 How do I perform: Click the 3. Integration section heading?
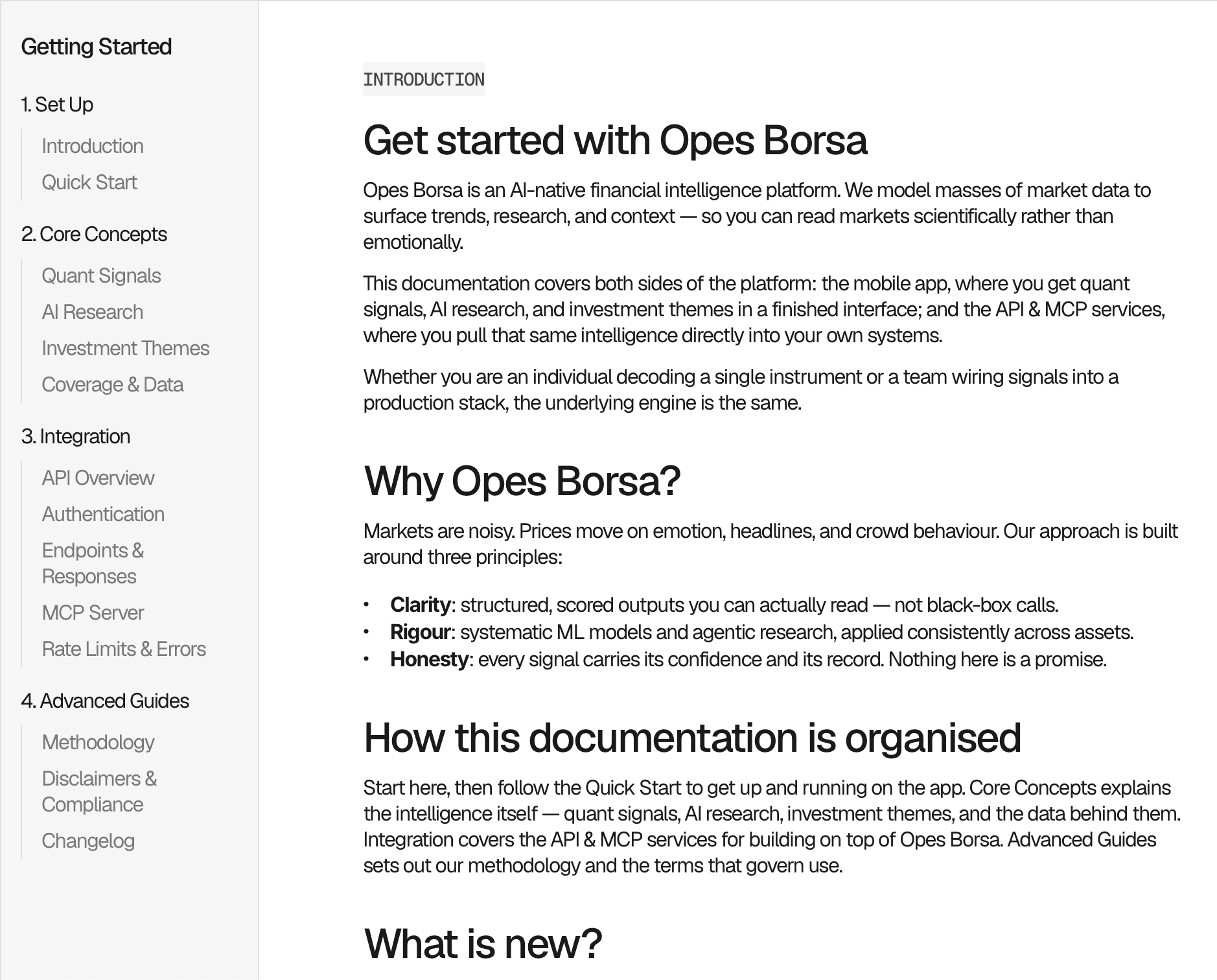click(76, 437)
